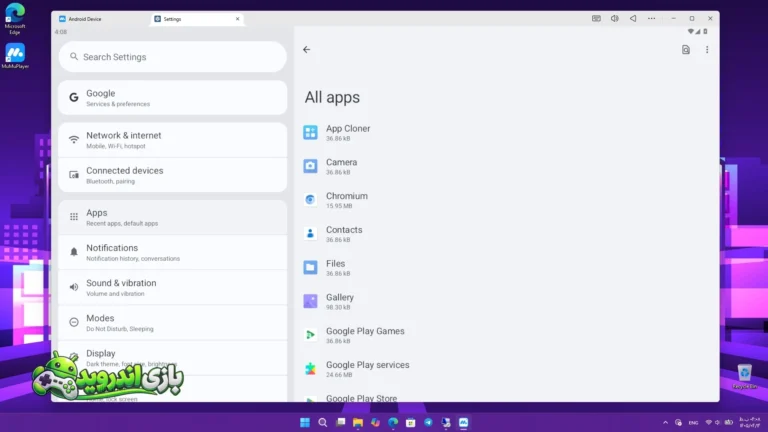The height and width of the screenshot is (432, 768).
Task: Open Sound & vibration settings
Action: 172,288
